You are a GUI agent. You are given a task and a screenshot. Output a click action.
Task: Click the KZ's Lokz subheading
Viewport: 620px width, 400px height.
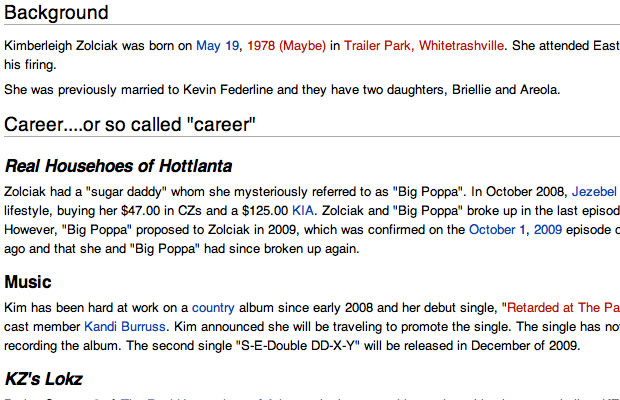43,379
